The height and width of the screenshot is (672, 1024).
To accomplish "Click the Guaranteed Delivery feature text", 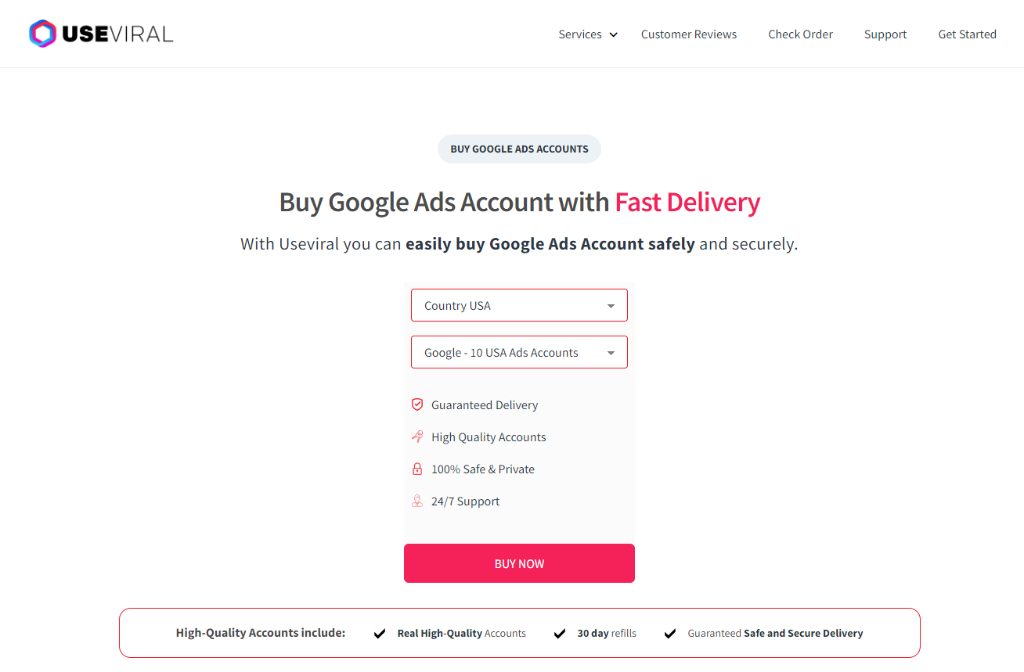I will tap(485, 405).
